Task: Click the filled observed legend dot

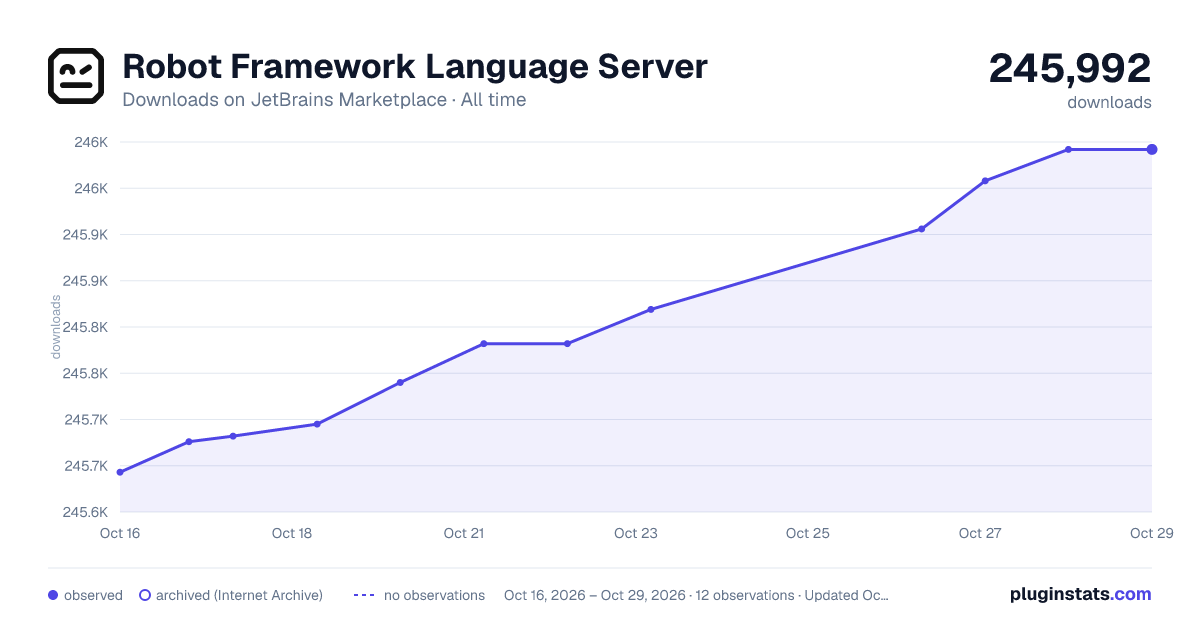Action: (x=53, y=595)
